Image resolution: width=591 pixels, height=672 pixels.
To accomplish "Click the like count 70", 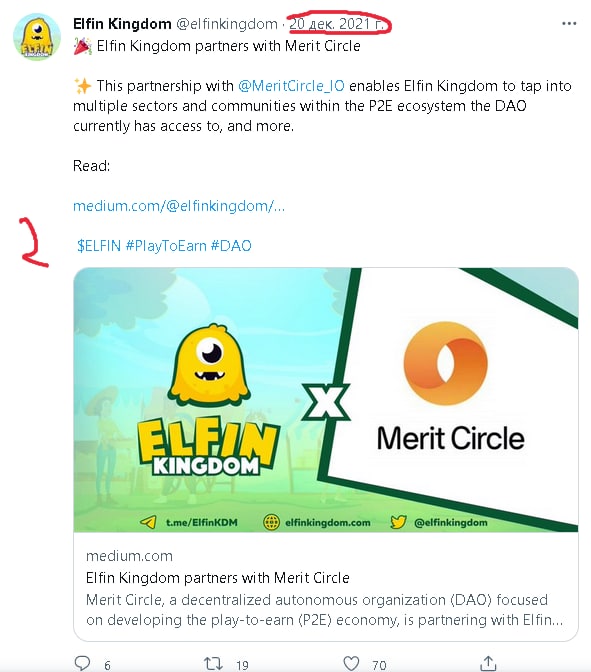I will (x=379, y=665).
